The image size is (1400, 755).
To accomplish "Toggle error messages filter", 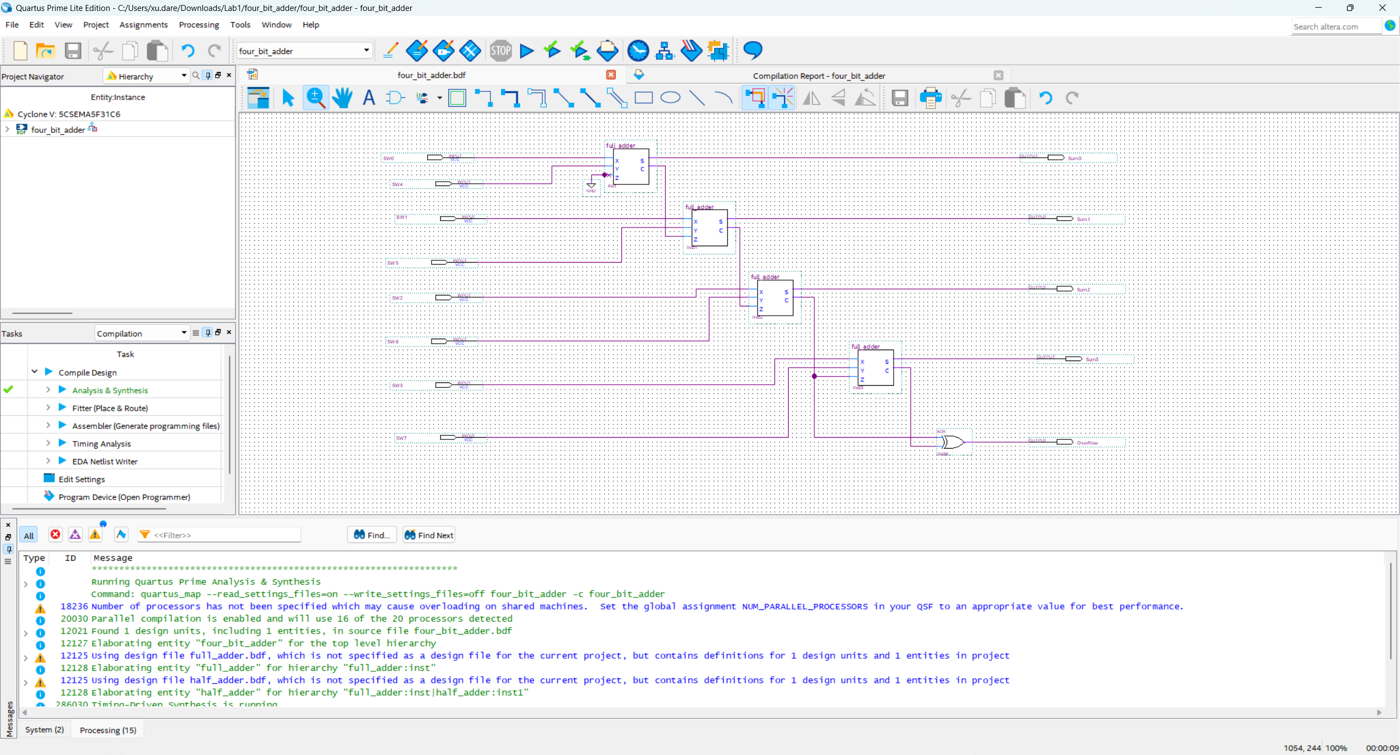I will [x=55, y=535].
